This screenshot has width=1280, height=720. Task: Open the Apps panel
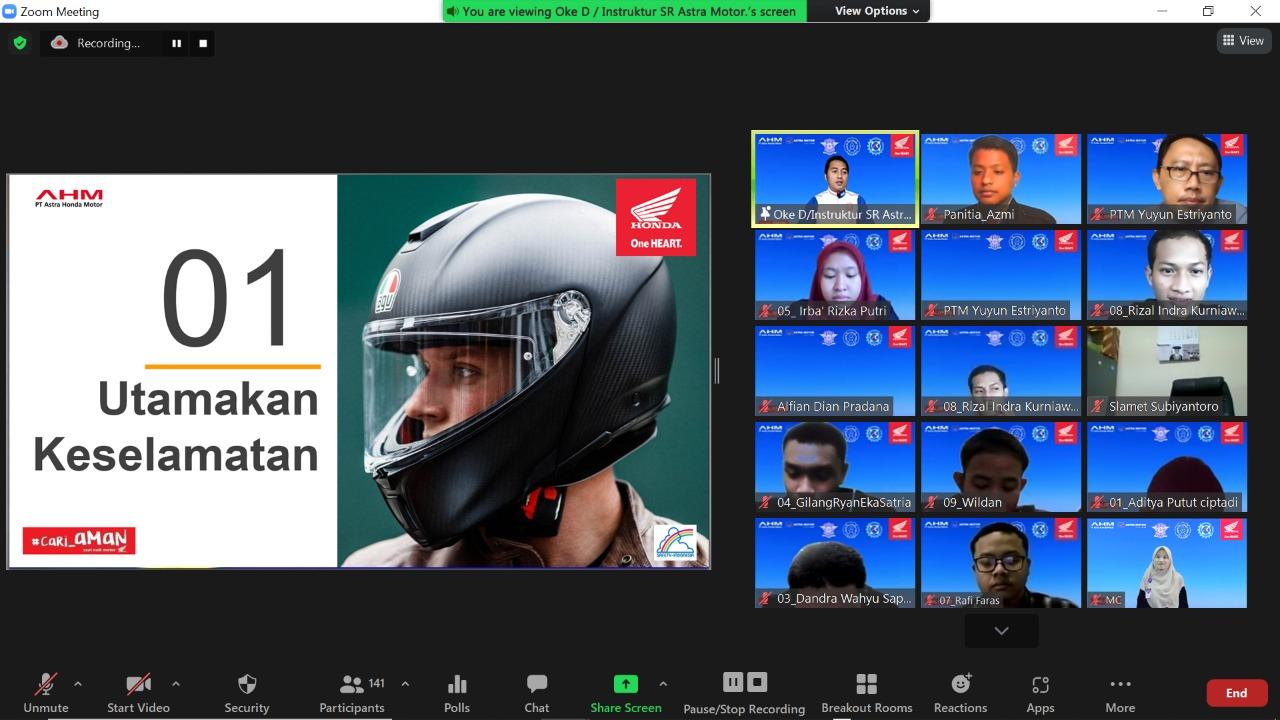point(1040,692)
